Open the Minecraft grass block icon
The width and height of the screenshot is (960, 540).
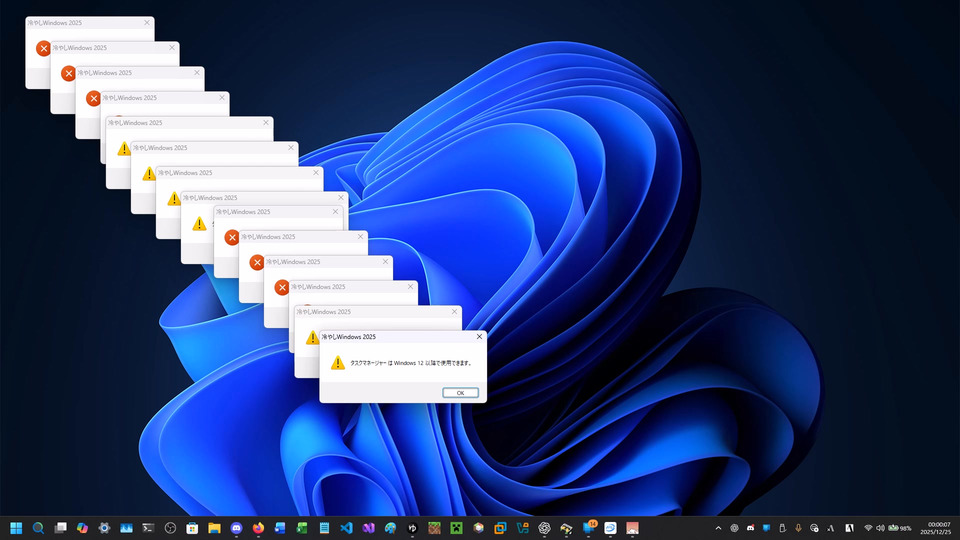coord(435,528)
